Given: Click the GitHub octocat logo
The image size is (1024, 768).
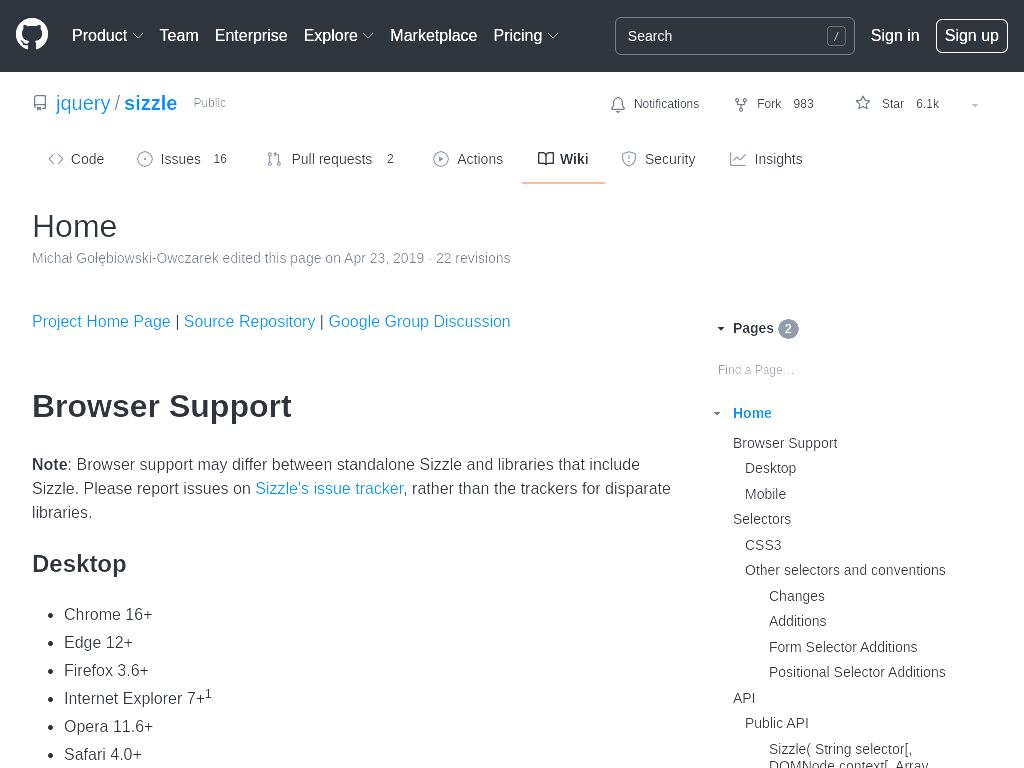Looking at the screenshot, I should click(32, 35).
